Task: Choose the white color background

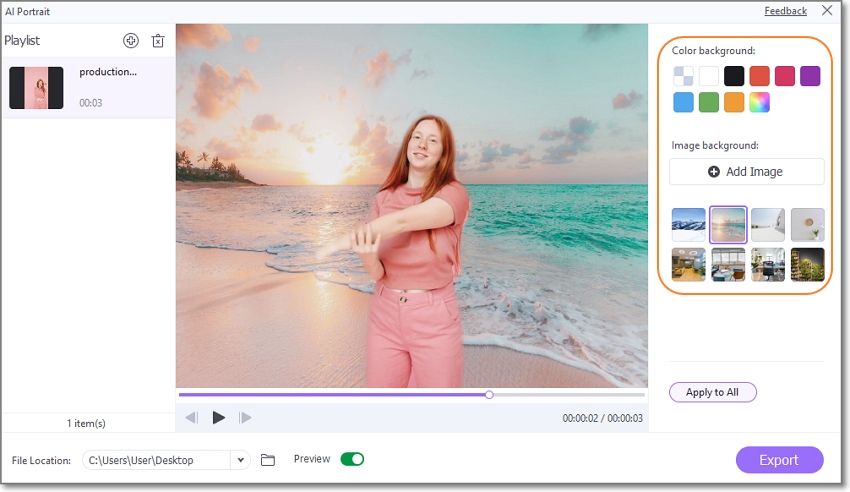Action: [709, 76]
